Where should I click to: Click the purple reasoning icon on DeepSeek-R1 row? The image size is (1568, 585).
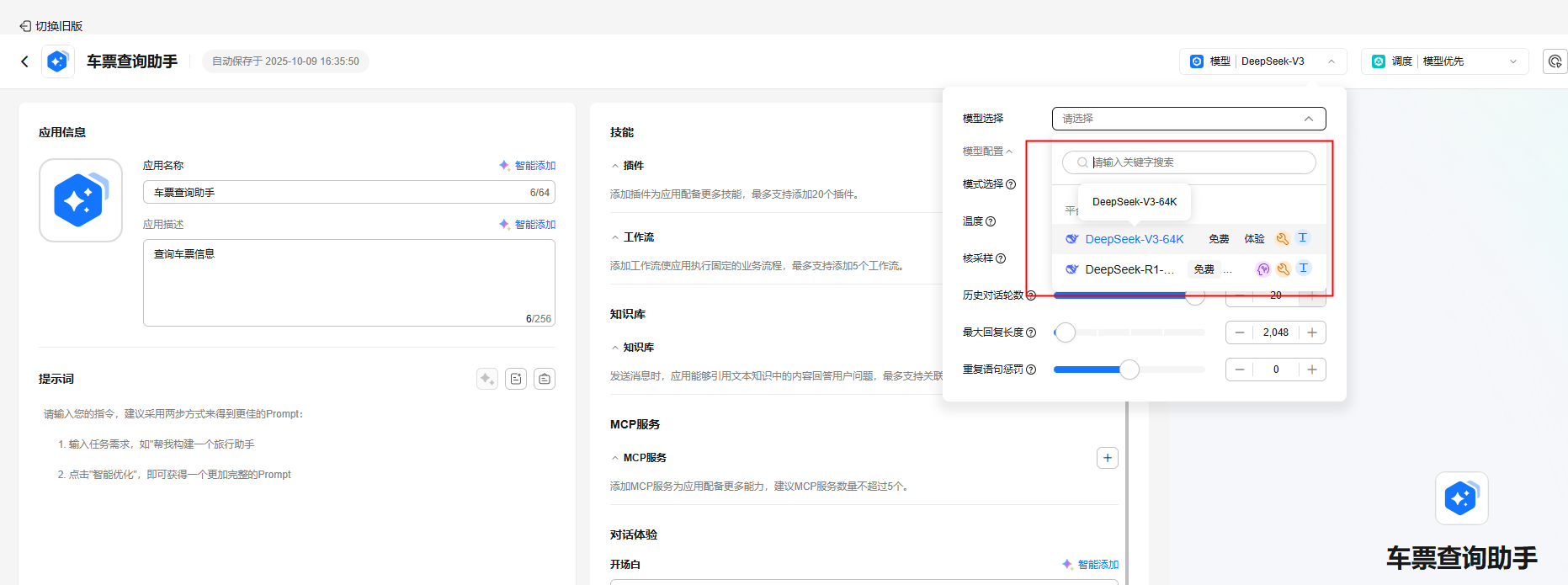[x=1263, y=269]
